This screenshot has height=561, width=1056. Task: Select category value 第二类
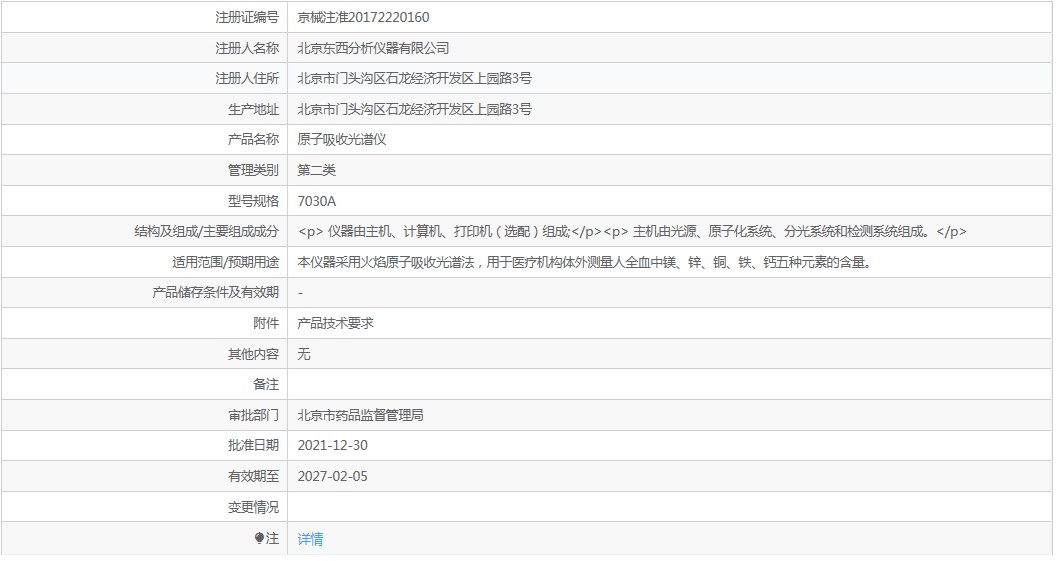[x=317, y=170]
